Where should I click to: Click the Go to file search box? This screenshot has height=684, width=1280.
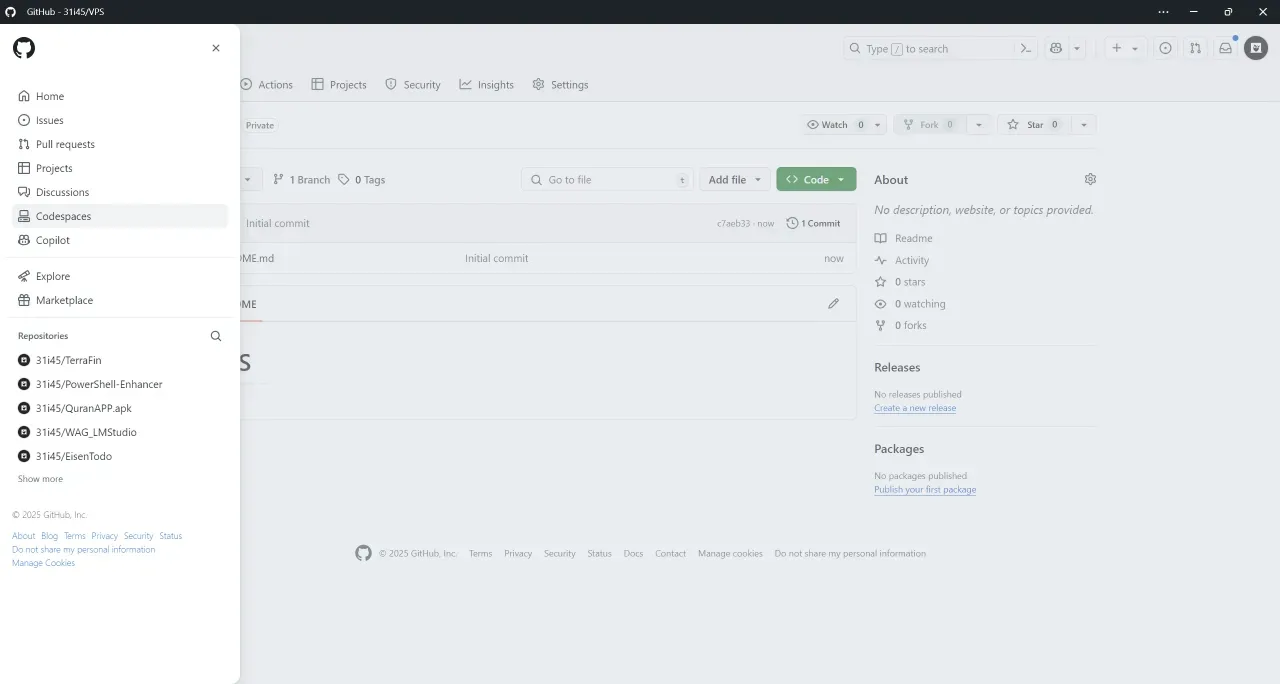click(608, 180)
